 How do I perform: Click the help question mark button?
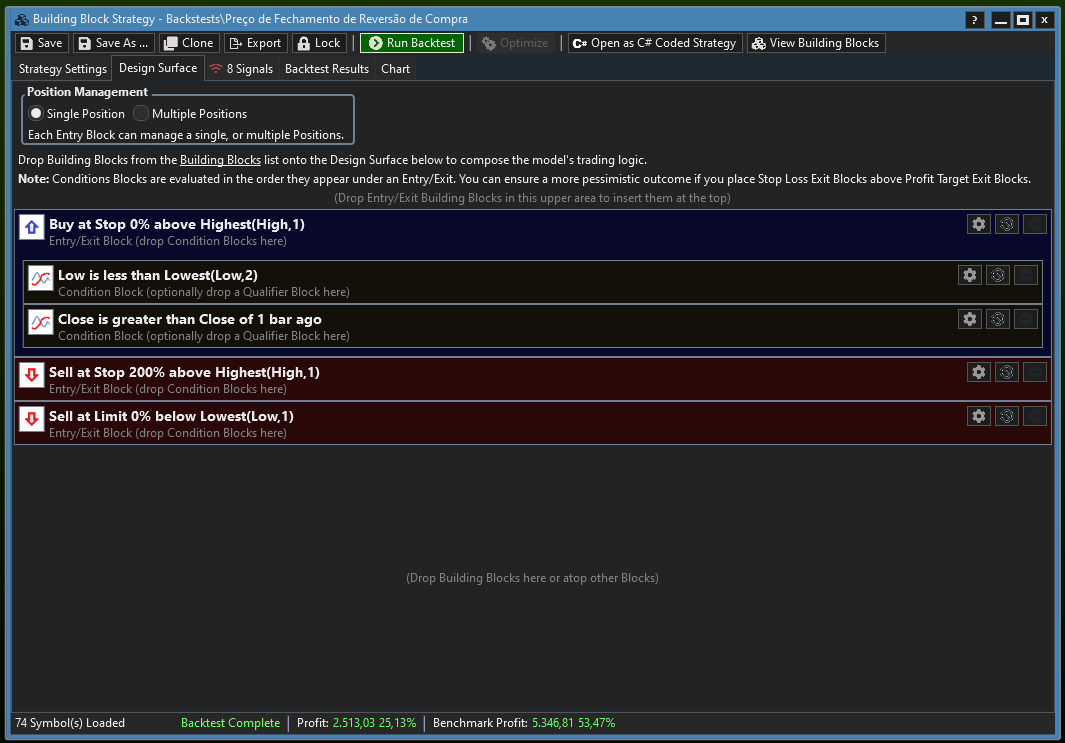[x=974, y=20]
